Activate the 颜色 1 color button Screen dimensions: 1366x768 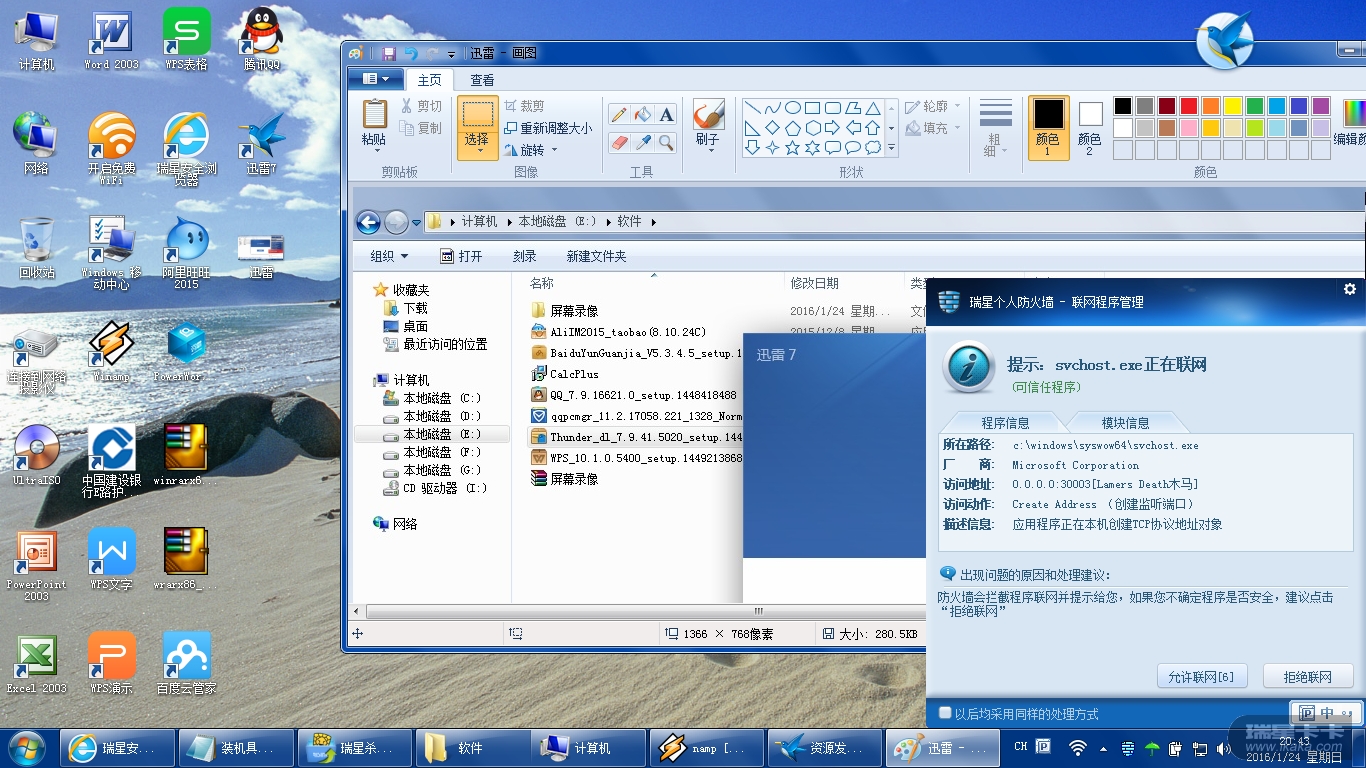pyautogui.click(x=1048, y=127)
